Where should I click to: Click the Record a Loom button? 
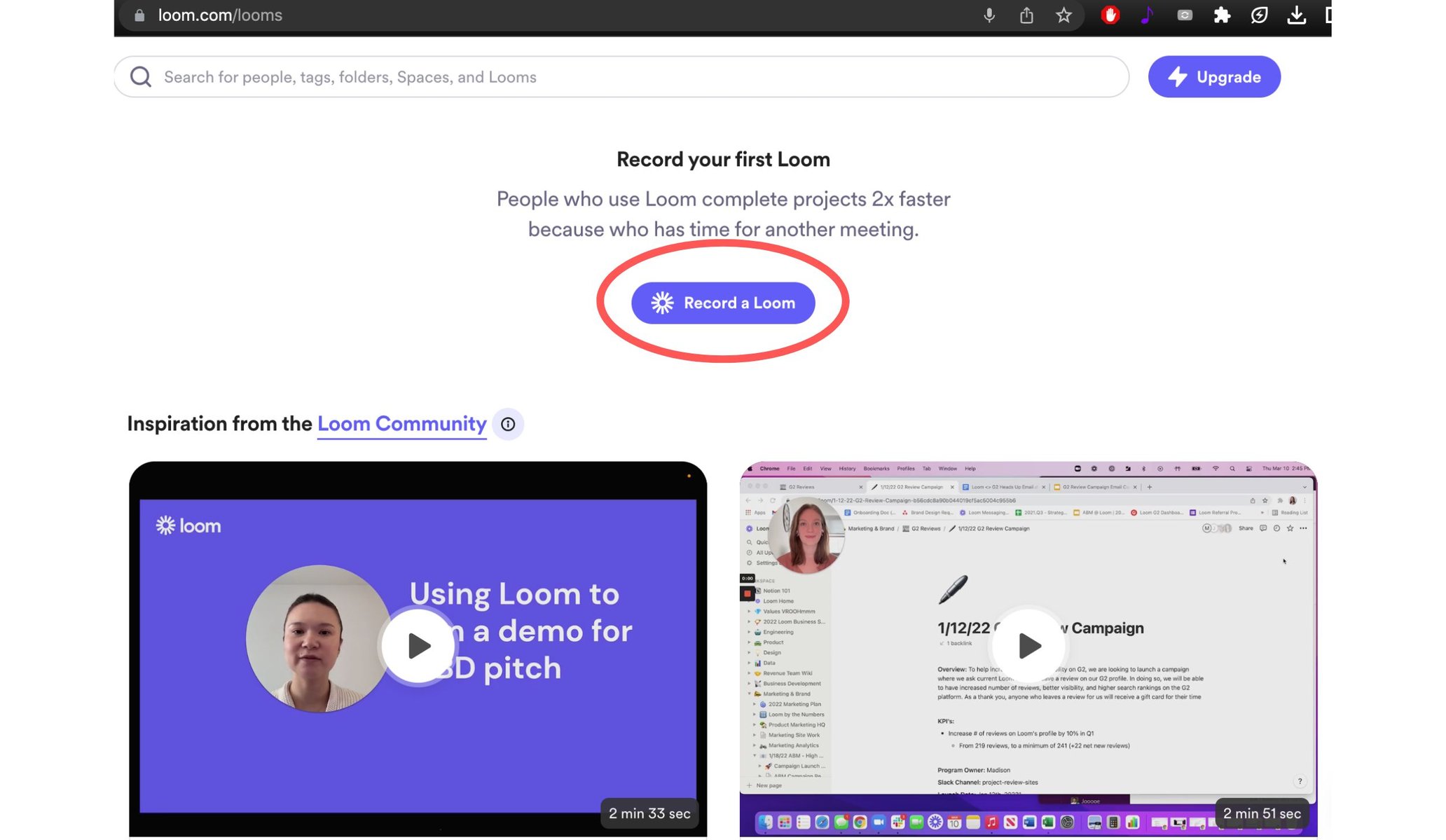(x=723, y=303)
